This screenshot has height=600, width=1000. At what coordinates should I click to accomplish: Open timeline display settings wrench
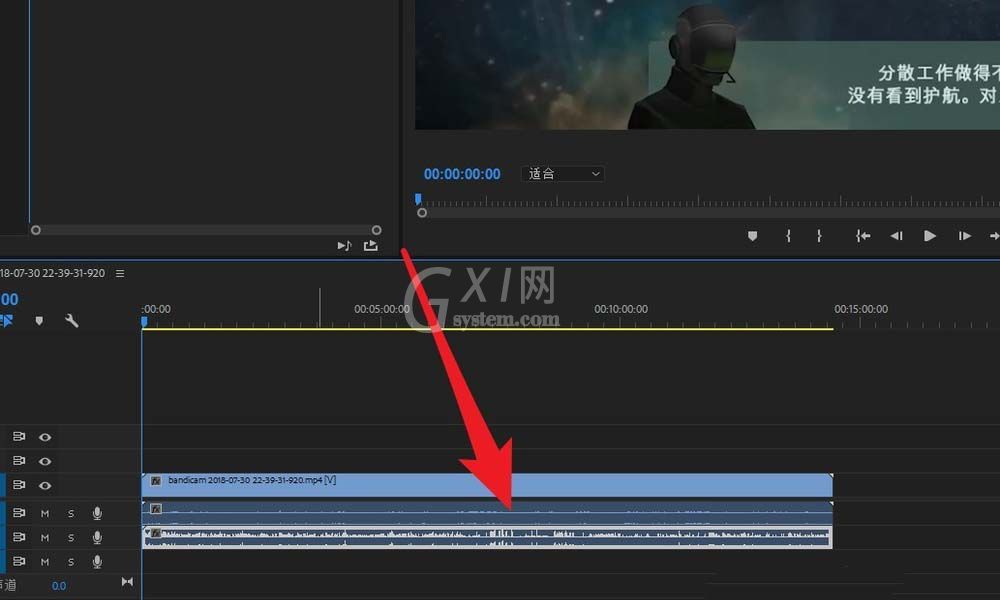(71, 321)
